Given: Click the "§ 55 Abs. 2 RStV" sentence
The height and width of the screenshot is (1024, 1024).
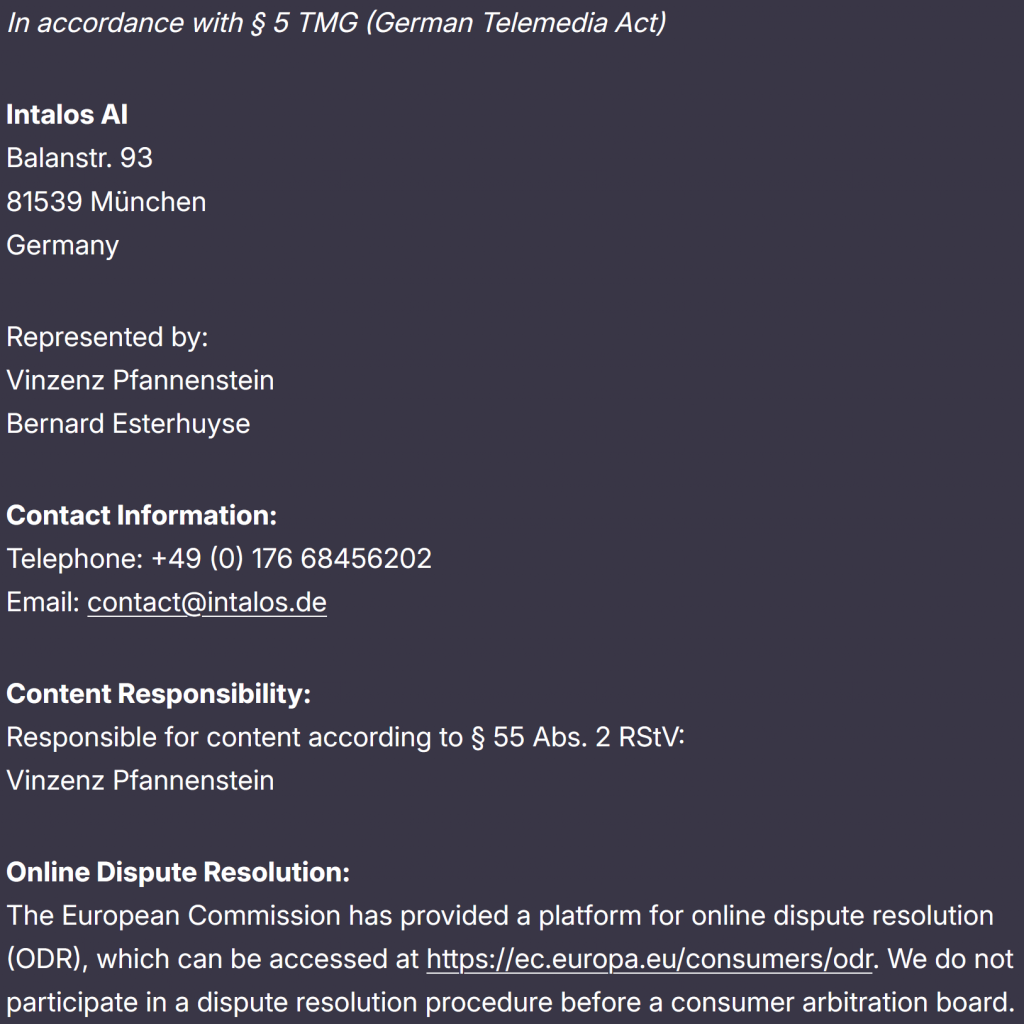Looking at the screenshot, I should [345, 738].
